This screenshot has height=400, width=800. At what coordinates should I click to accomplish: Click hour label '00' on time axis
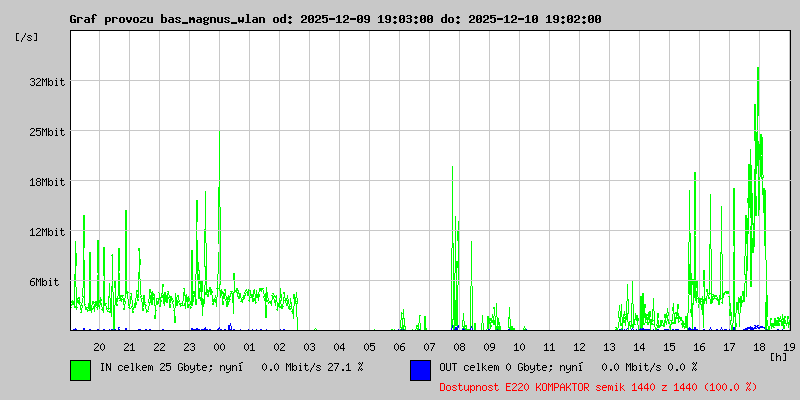click(219, 347)
